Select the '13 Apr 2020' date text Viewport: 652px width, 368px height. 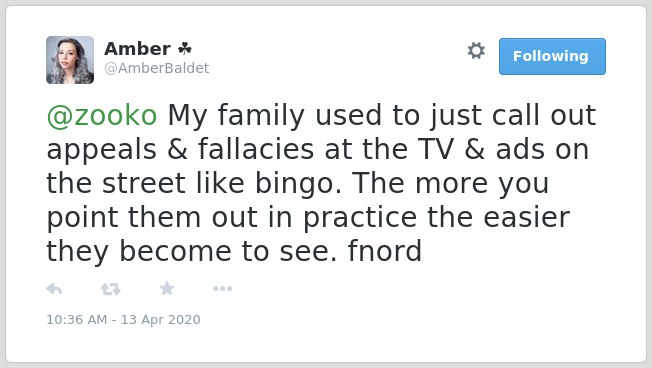click(x=161, y=319)
